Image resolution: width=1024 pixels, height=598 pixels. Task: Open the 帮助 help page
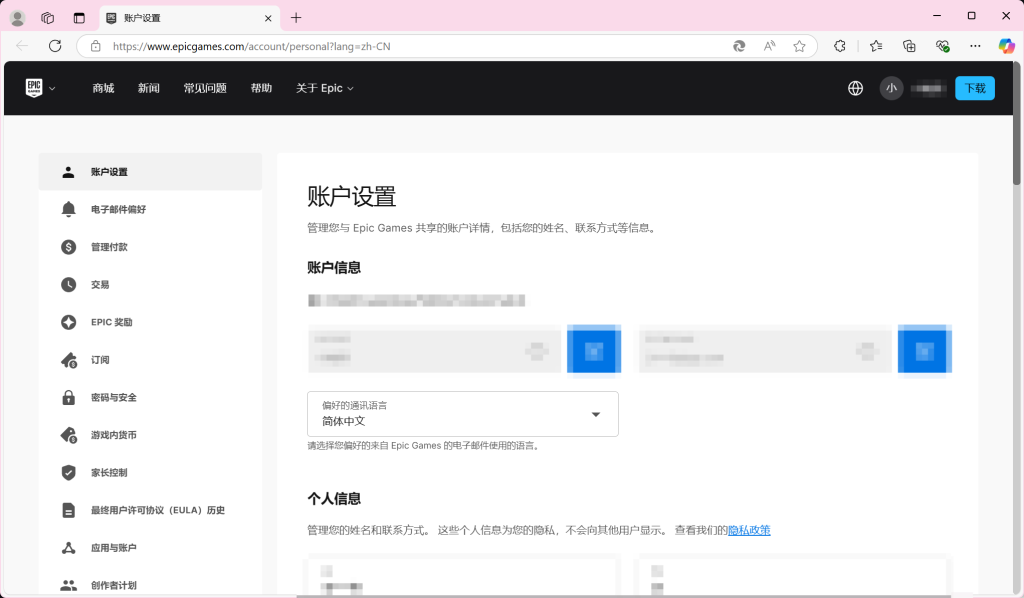pos(261,88)
